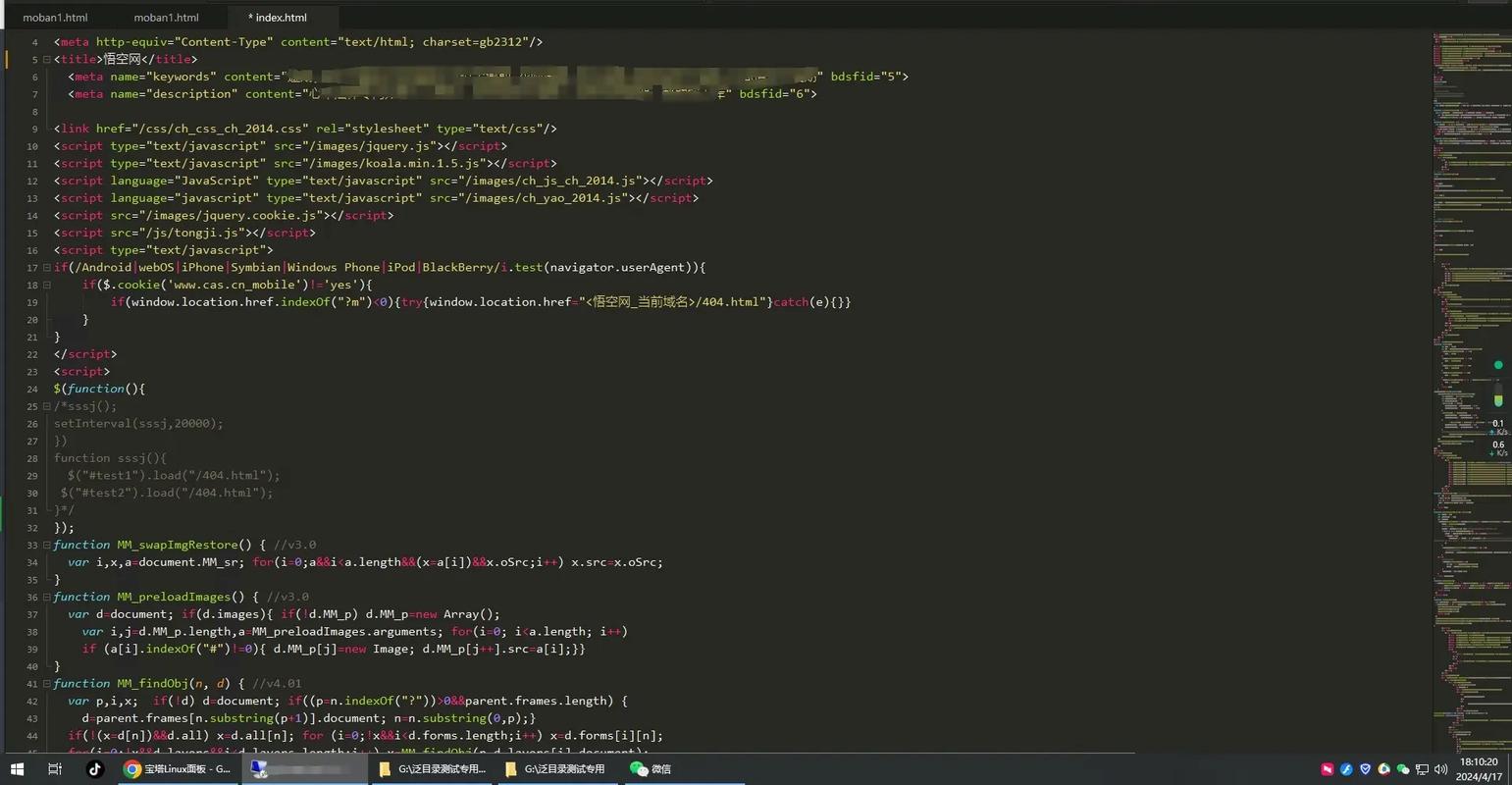The width and height of the screenshot is (1512, 785).
Task: Collapse the title block at line 5
Action: coord(46,59)
